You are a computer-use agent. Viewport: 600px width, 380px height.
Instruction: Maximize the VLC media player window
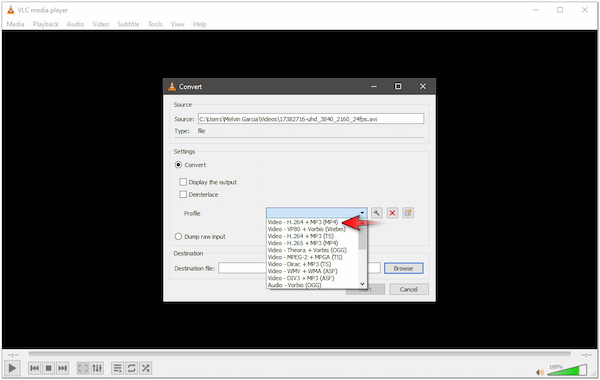pos(560,10)
